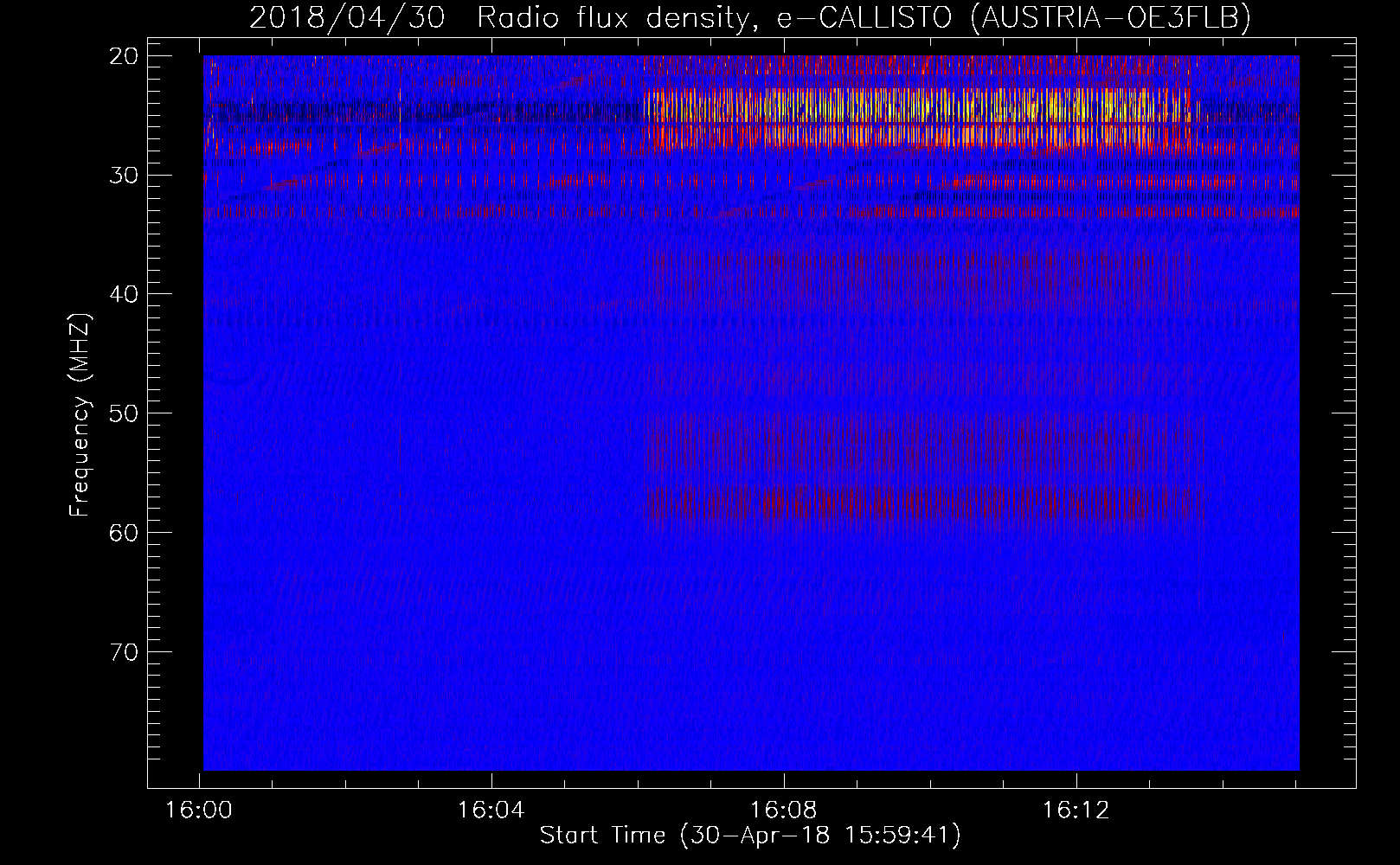Click the '70' frequency tick label
Viewport: 1400px width, 865px height.
click(125, 652)
